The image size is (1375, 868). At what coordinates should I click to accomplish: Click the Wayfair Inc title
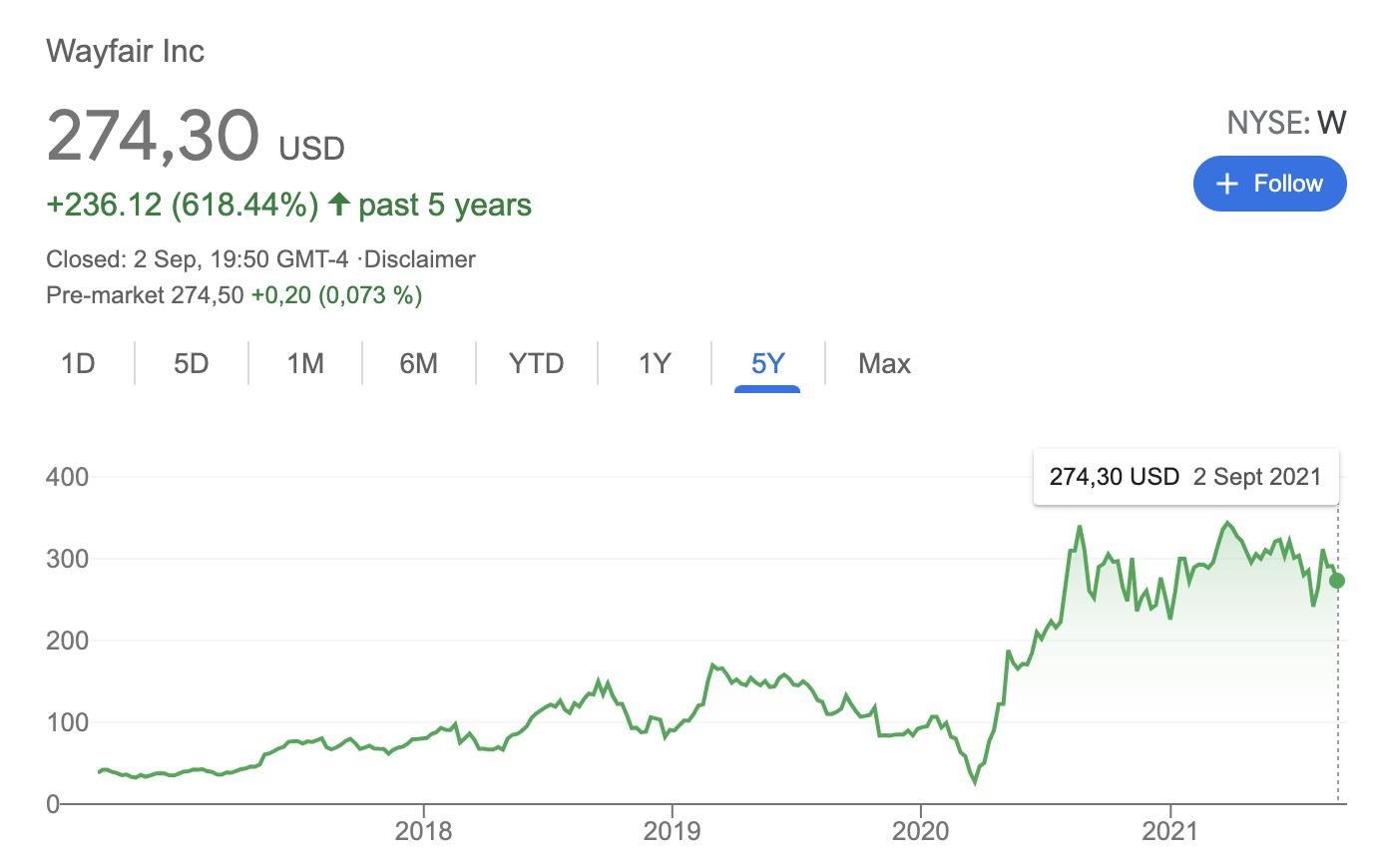click(x=125, y=51)
